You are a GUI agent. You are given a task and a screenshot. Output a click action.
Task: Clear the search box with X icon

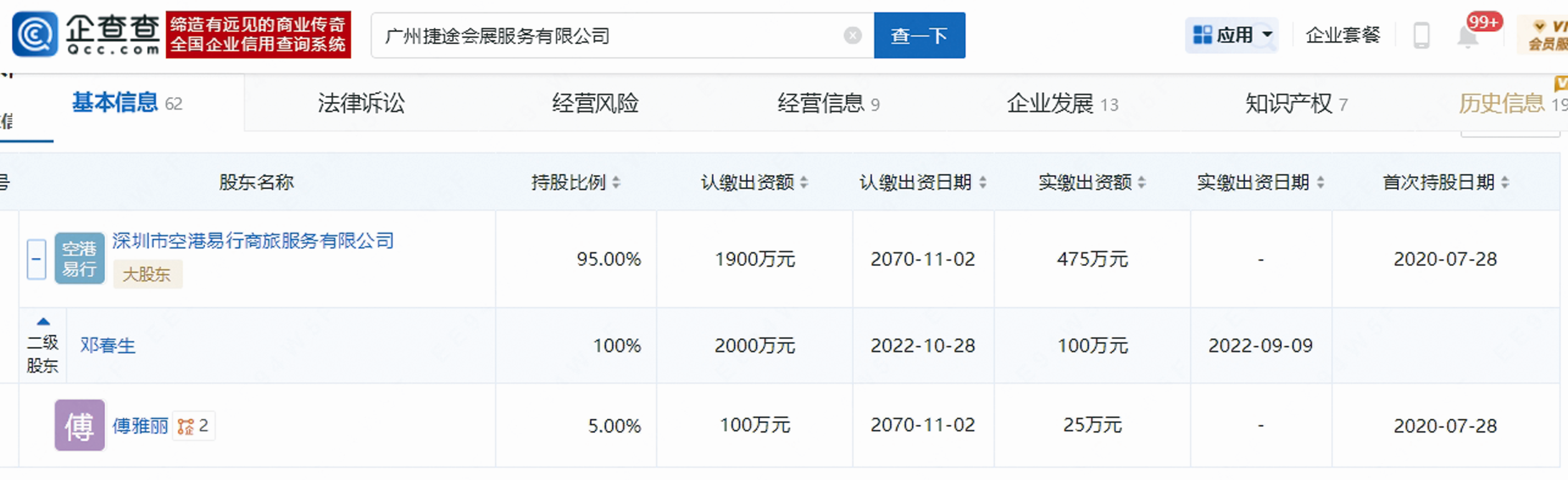point(852,36)
